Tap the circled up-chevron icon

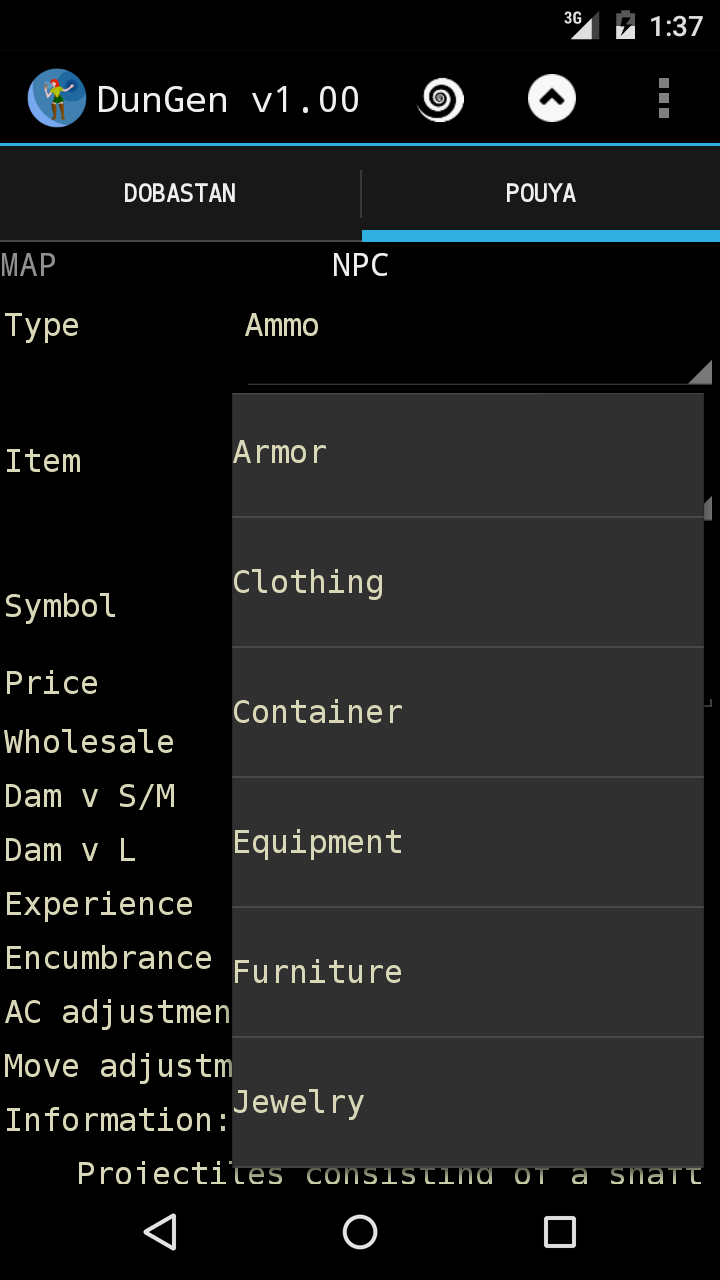coord(552,99)
